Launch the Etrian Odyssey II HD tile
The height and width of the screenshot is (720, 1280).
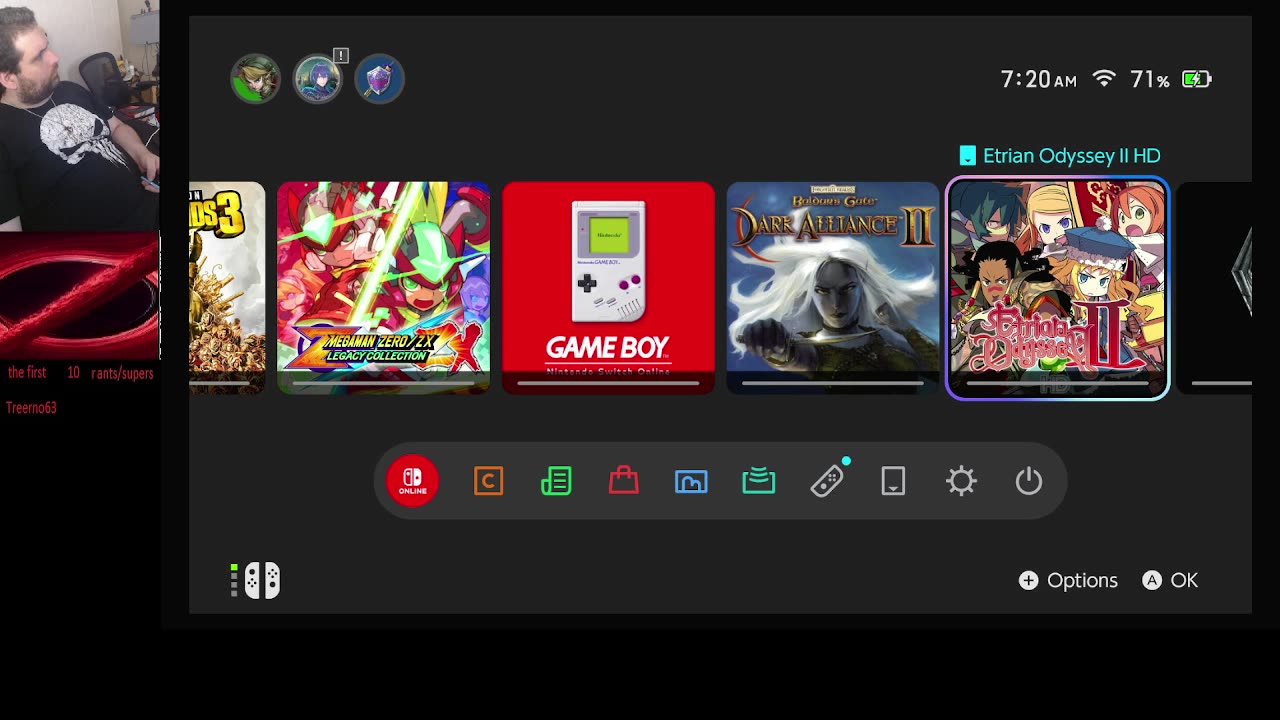click(1058, 288)
